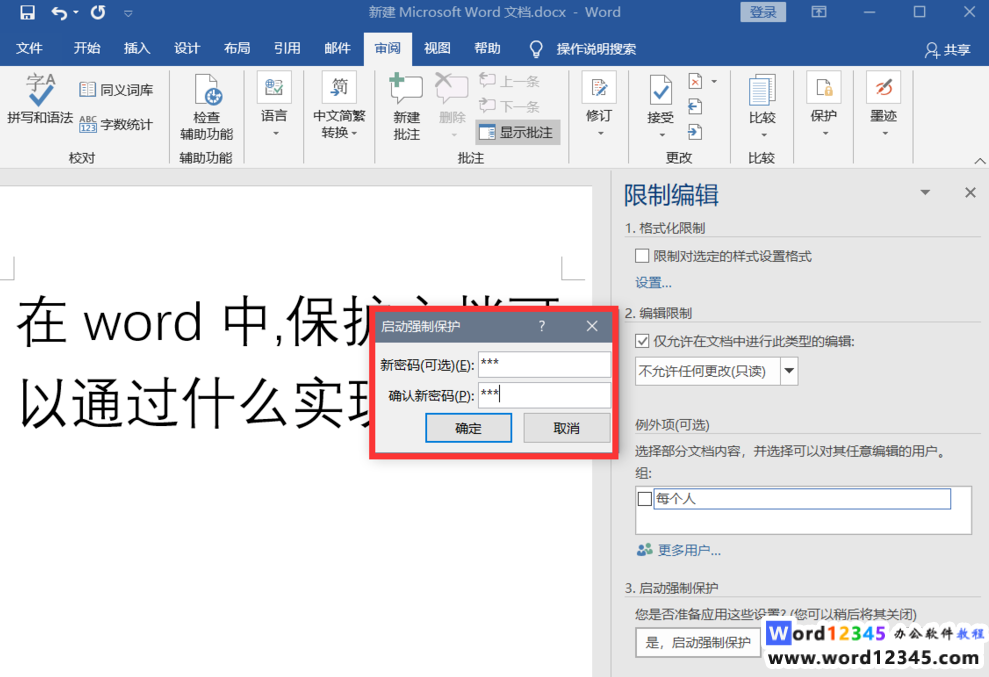Image resolution: width=989 pixels, height=677 pixels.
Task: Switch to the 邮件 tab
Action: tap(337, 49)
